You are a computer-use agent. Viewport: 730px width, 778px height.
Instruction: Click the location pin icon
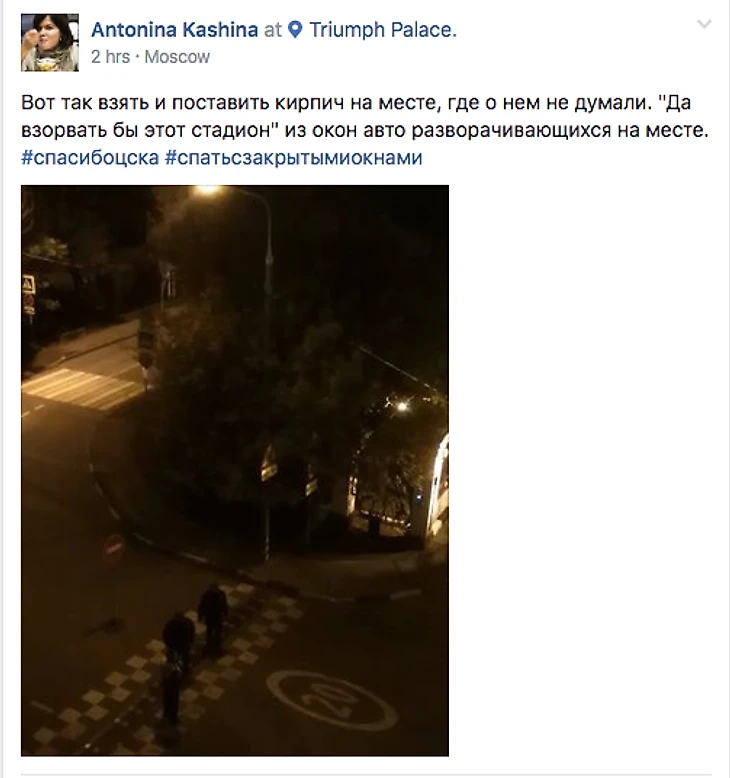(295, 30)
